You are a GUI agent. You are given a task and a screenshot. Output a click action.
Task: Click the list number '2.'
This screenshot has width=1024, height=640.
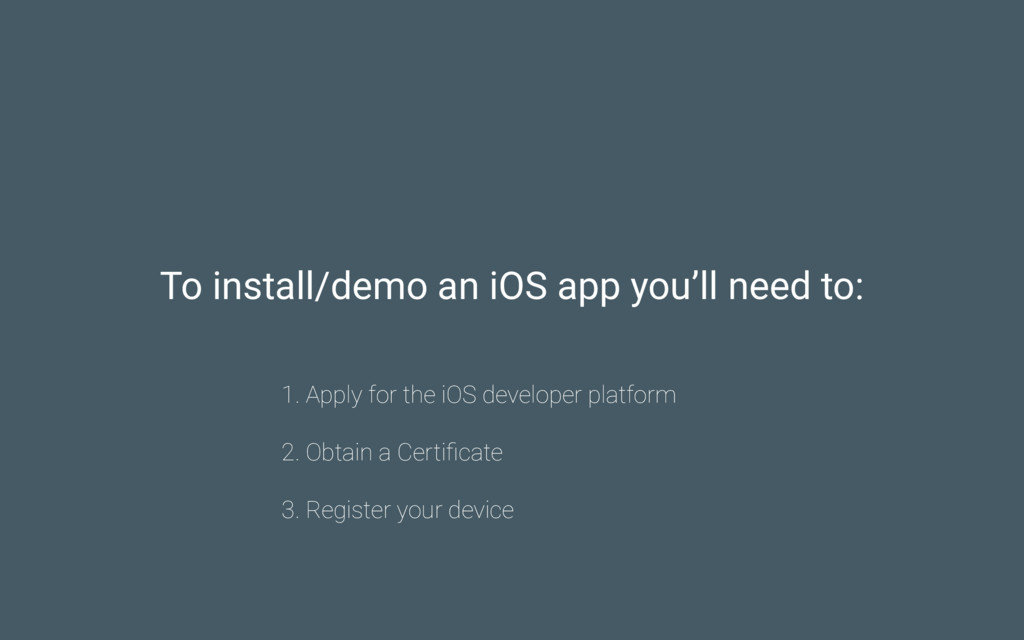290,453
